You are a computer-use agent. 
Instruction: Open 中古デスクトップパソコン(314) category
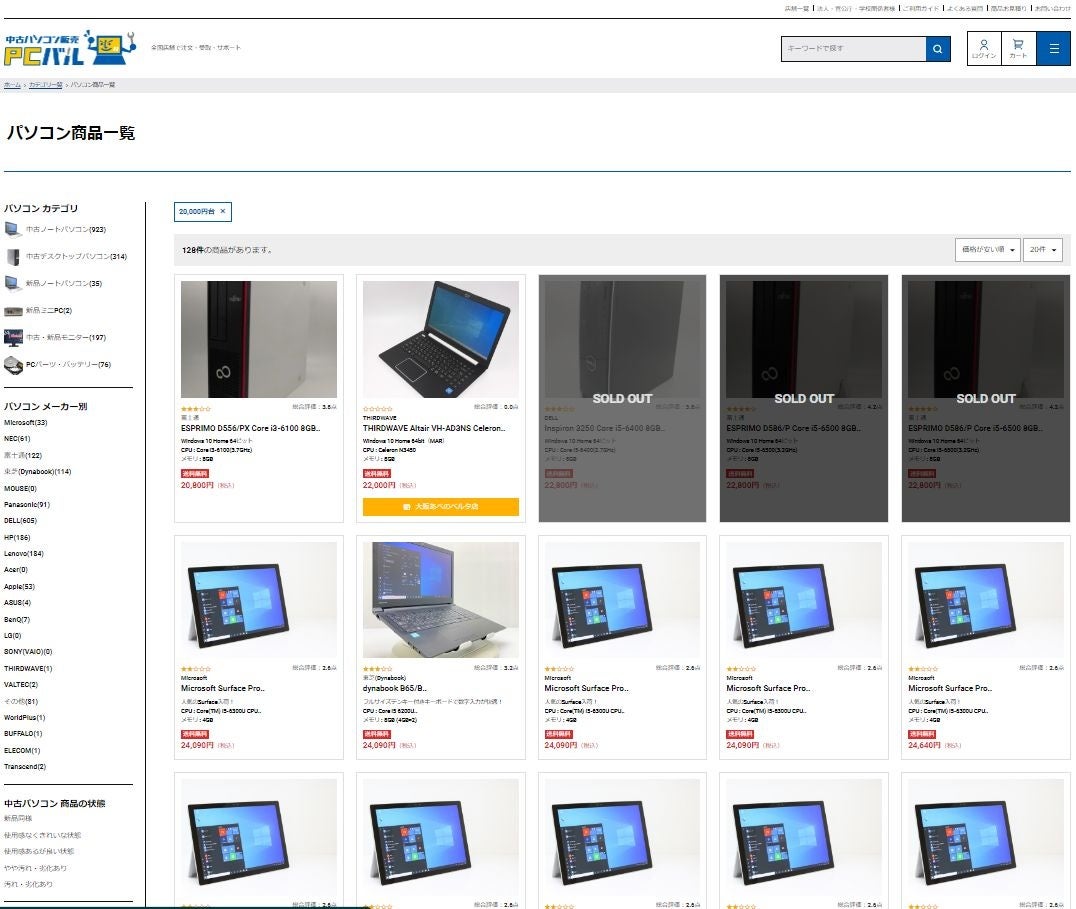coord(76,257)
